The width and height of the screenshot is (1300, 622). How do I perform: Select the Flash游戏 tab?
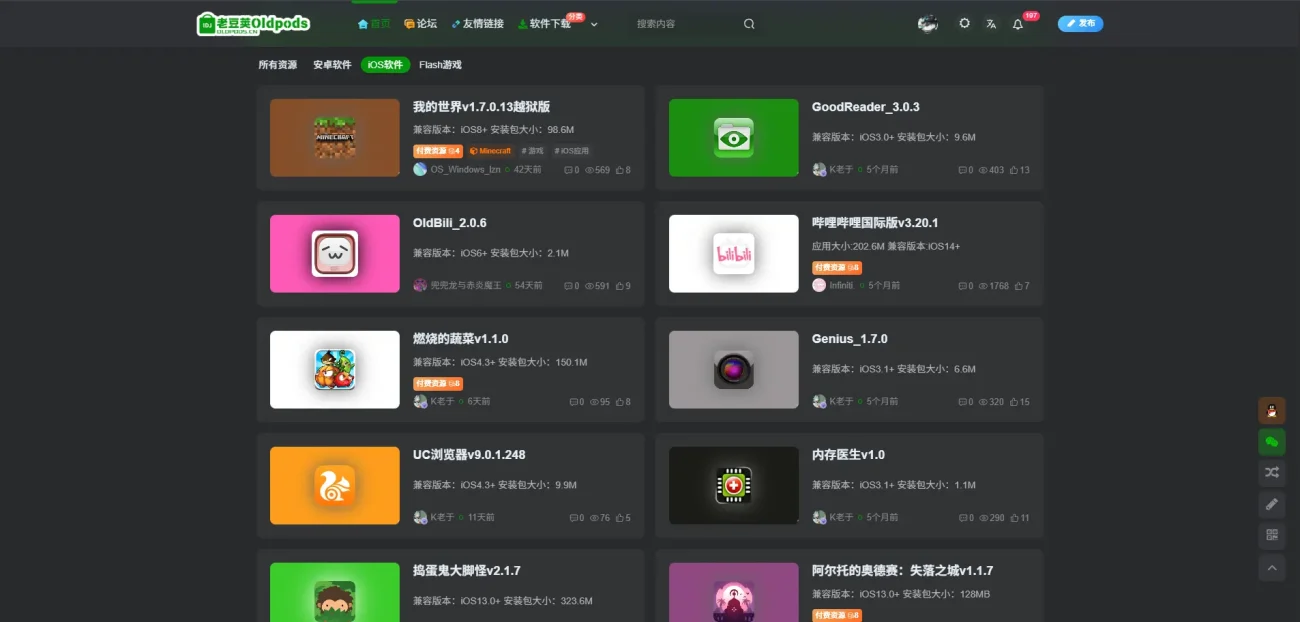(x=440, y=65)
